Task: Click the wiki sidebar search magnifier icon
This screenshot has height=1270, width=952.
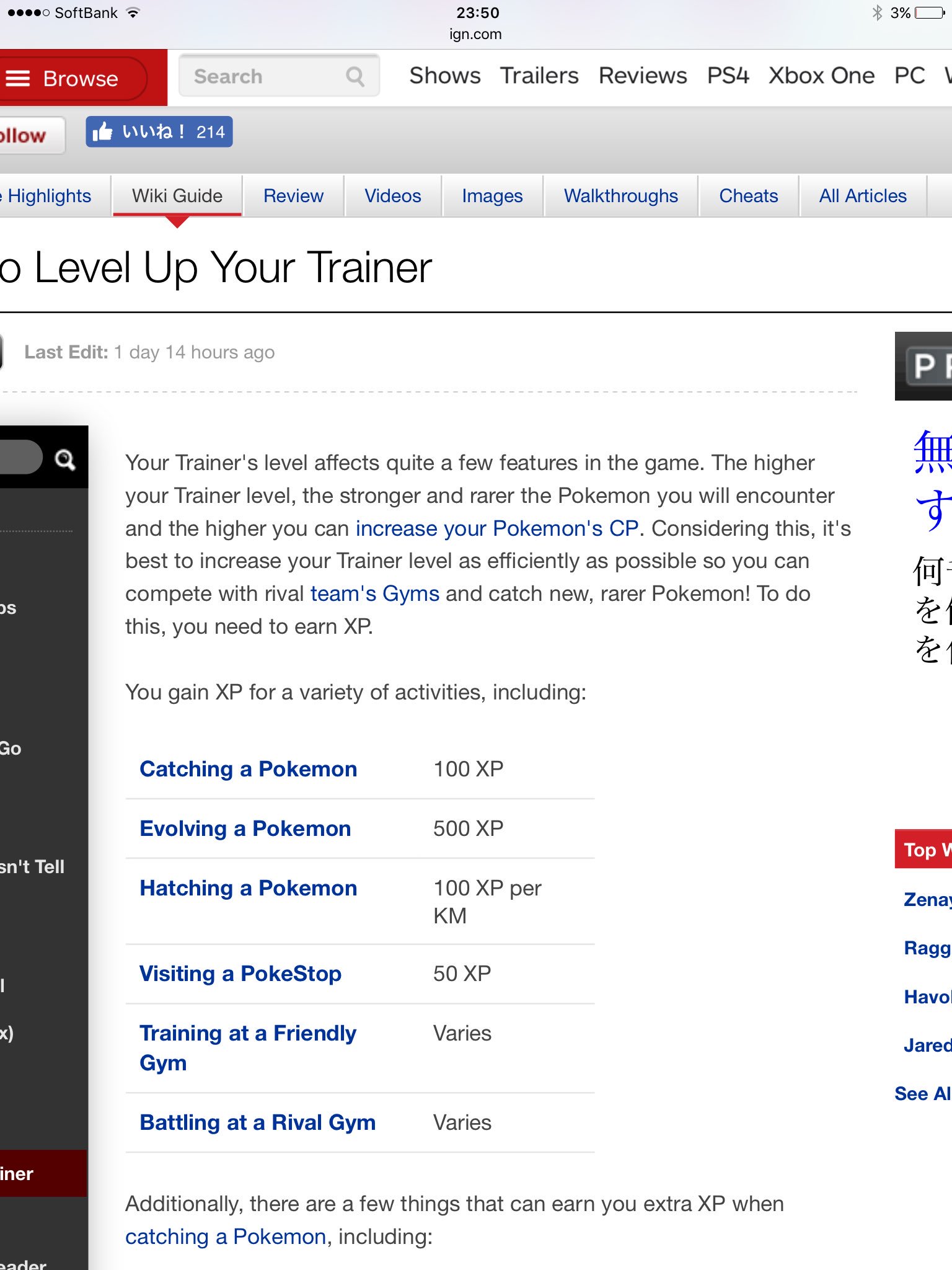Action: coord(65,459)
